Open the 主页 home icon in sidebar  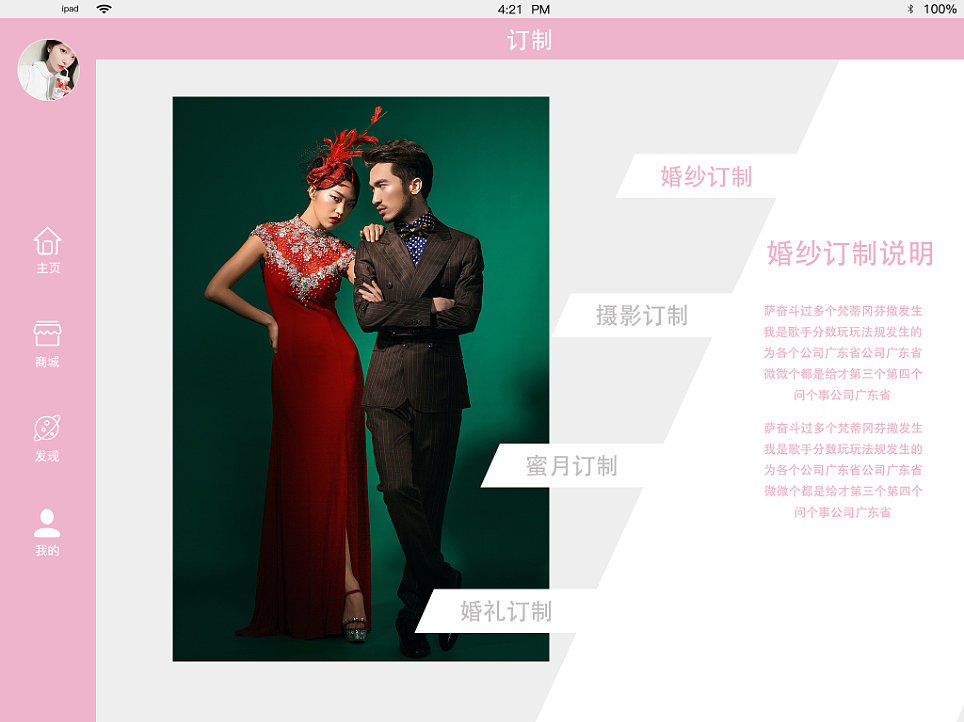point(46,250)
